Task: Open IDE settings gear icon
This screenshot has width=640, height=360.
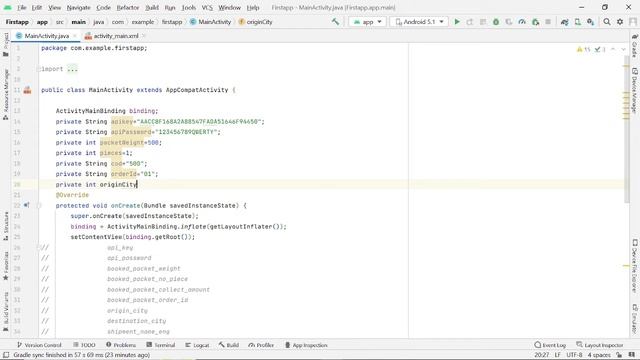Action: [620, 22]
